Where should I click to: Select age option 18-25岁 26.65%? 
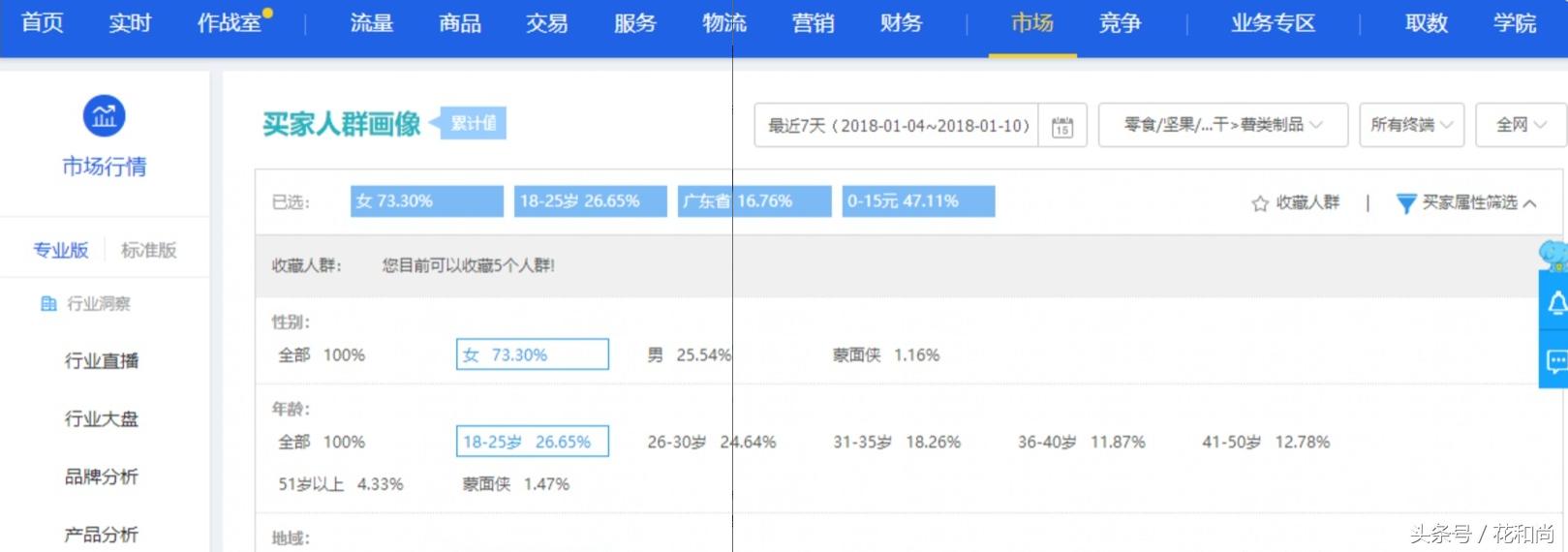point(533,442)
